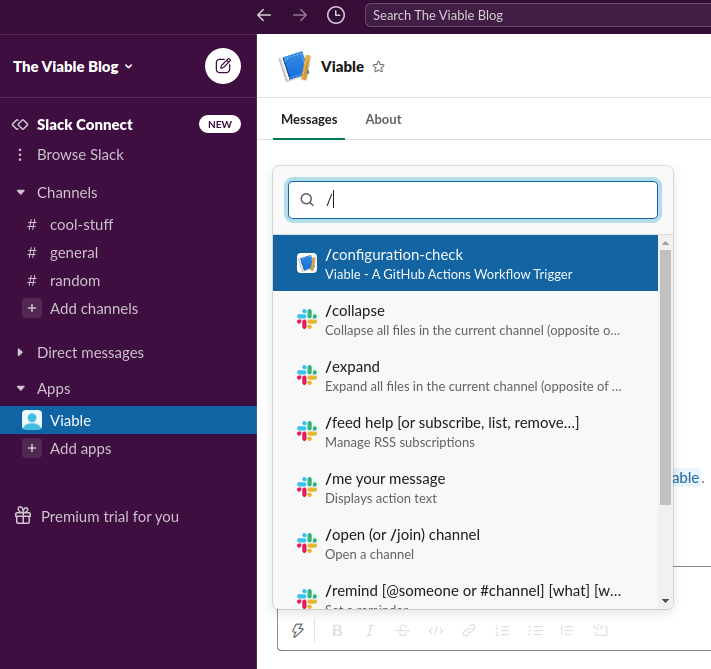
Task: Expand the Direct messages section
Action: (19, 352)
